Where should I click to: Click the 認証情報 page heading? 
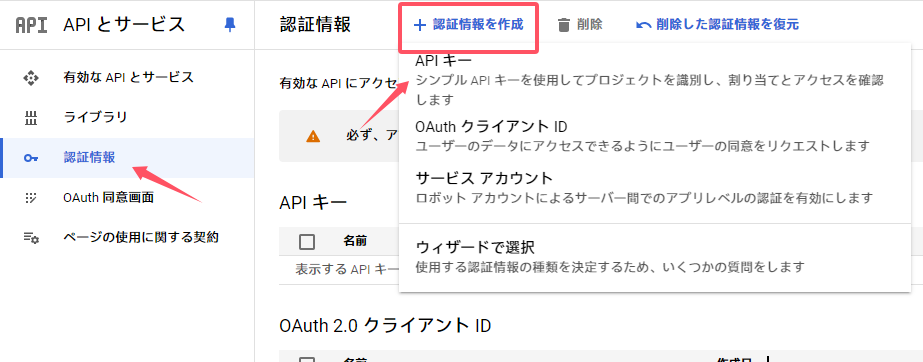315,24
